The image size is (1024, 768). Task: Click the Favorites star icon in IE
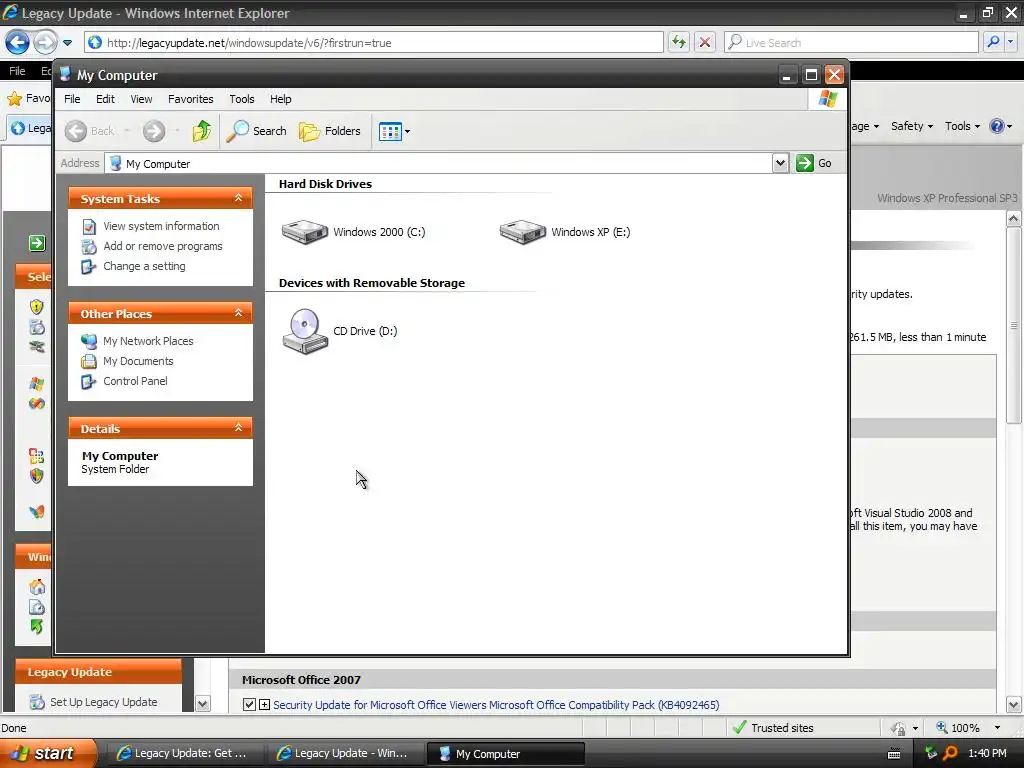[14, 99]
